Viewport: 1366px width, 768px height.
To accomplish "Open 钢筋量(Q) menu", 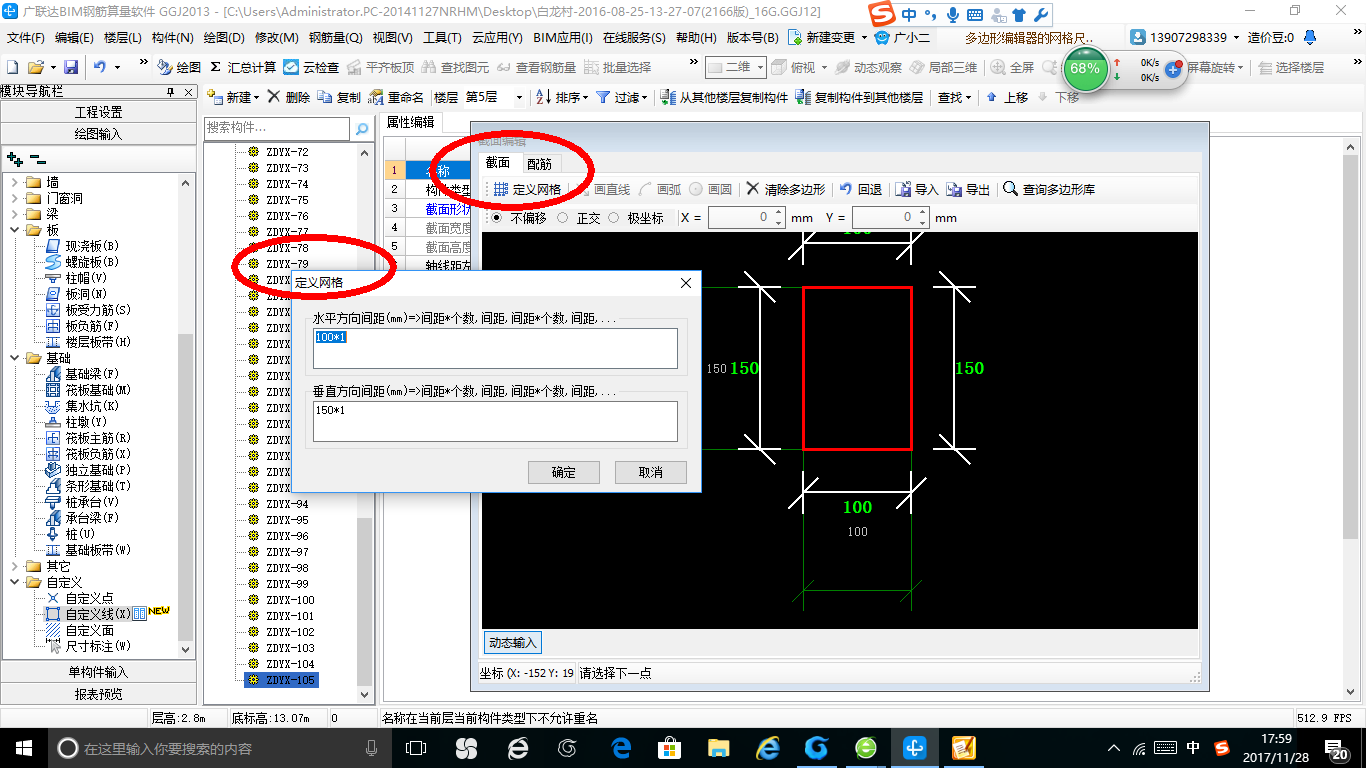I will [335, 38].
